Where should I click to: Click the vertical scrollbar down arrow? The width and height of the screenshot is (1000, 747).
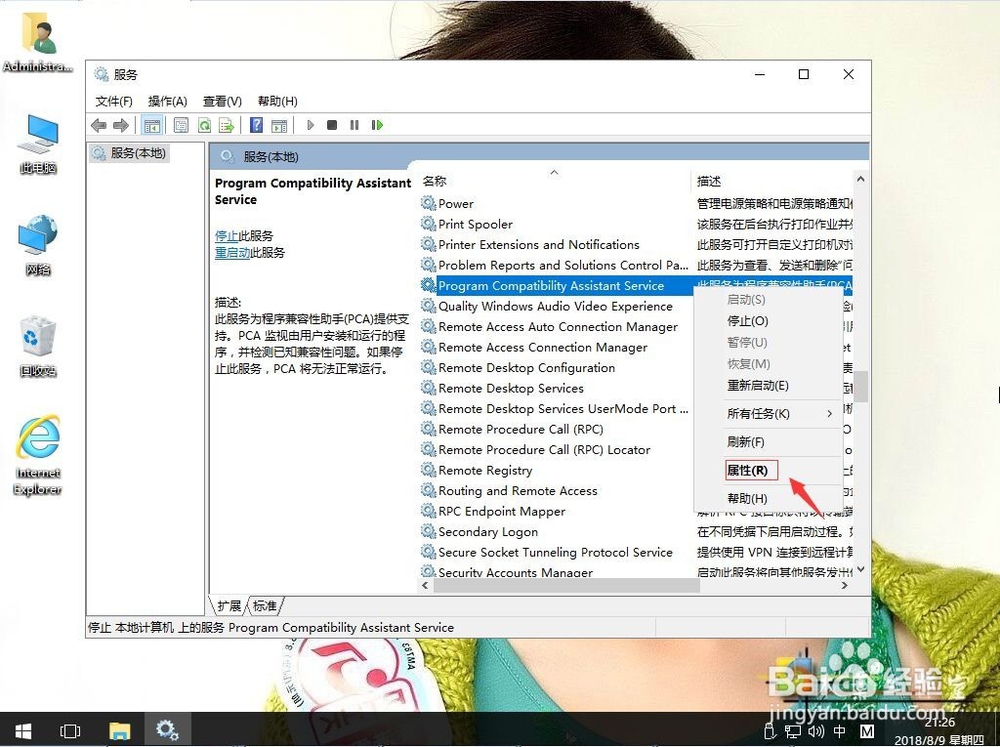coord(860,569)
